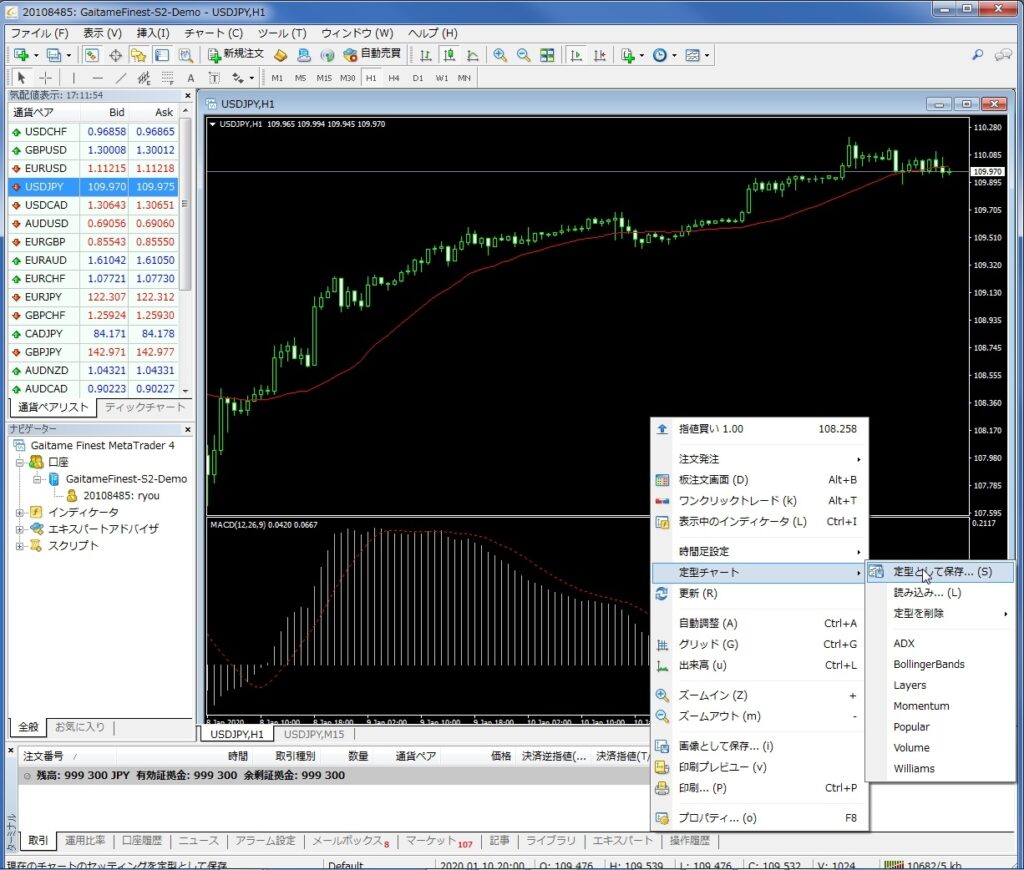Choose 読み込み... (L) in submenu

[940, 592]
